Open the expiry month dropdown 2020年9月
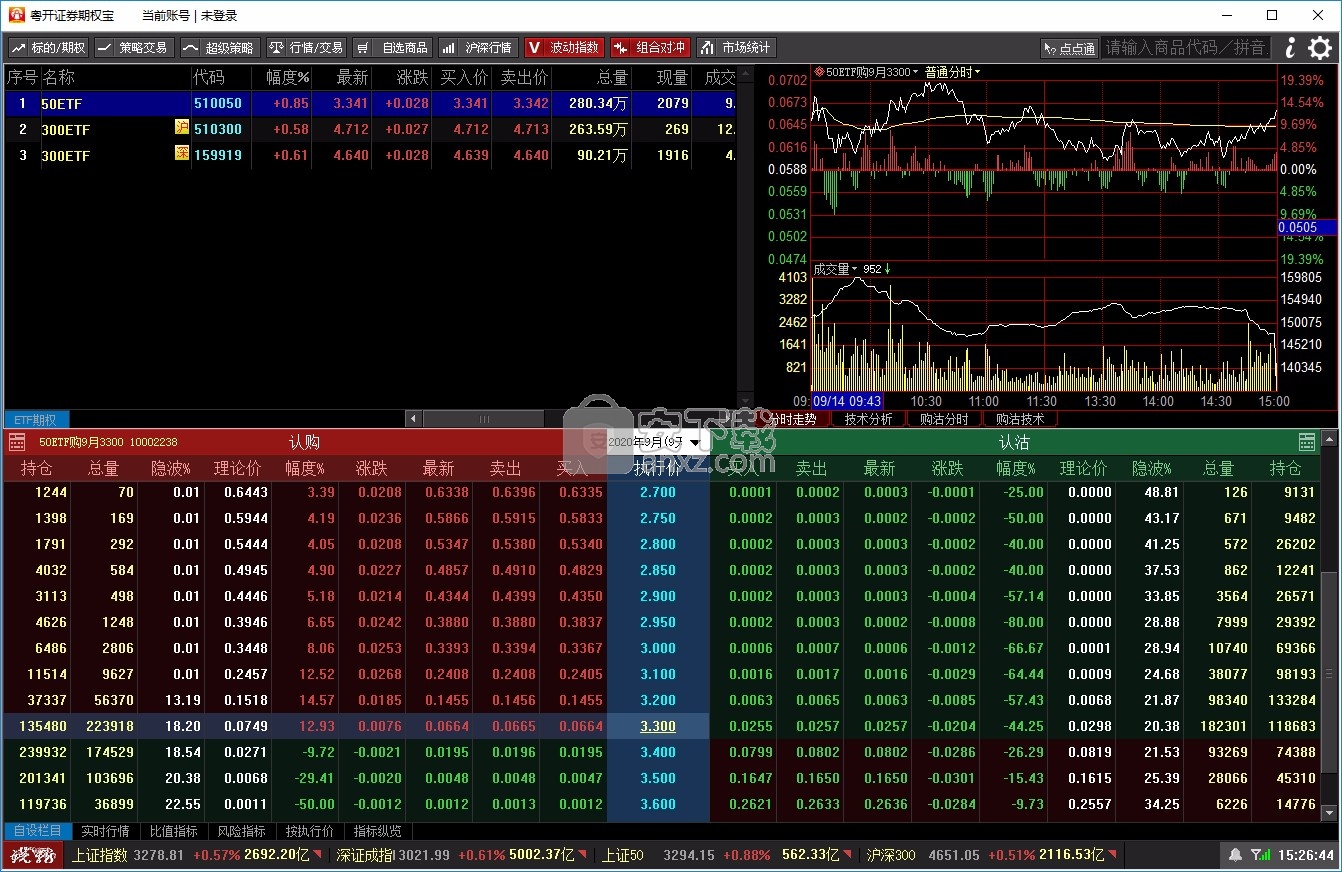Viewport: 1342px width, 872px height. click(658, 441)
